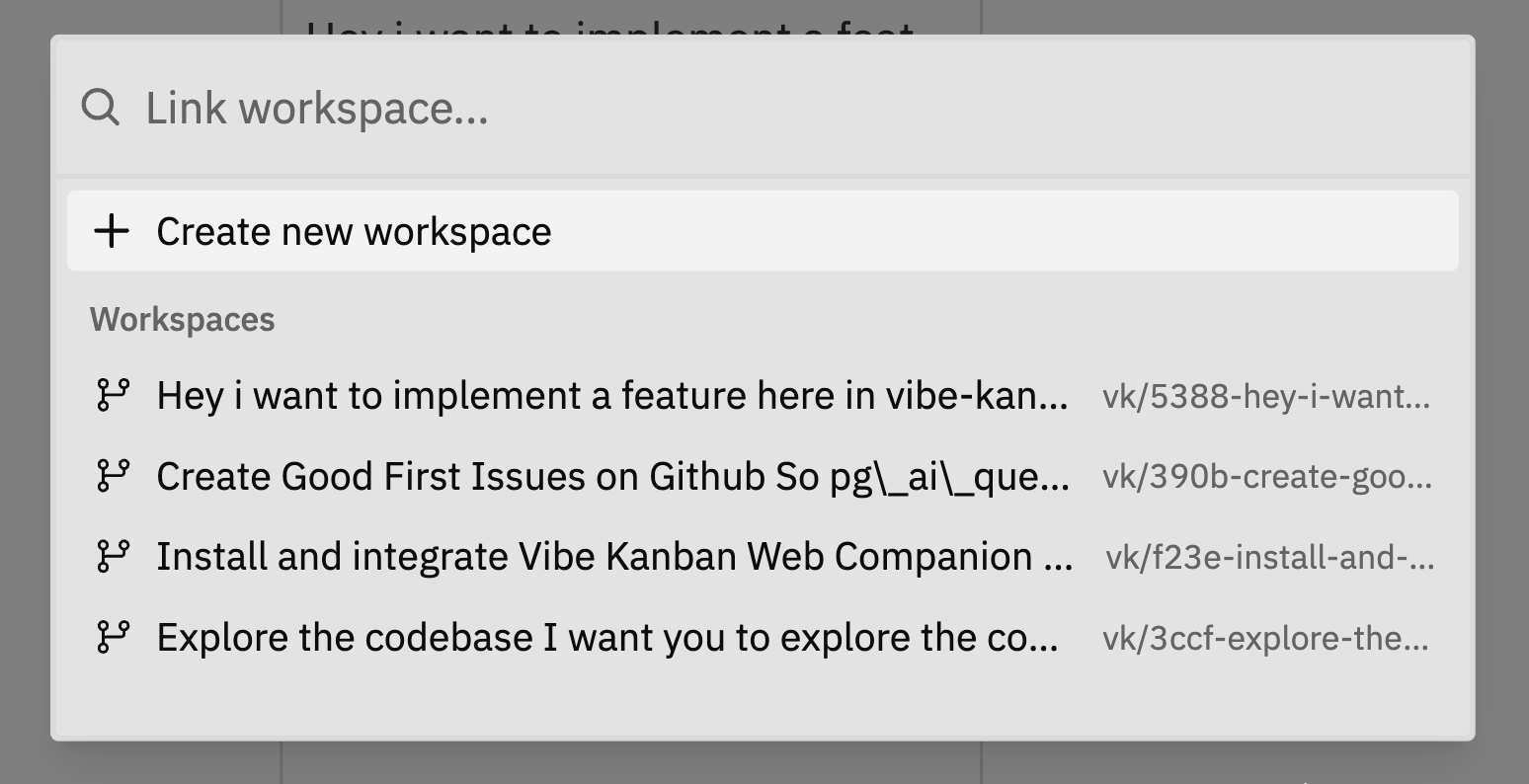
Task: Click the plus icon next to Create new workspace
Action: (111, 230)
